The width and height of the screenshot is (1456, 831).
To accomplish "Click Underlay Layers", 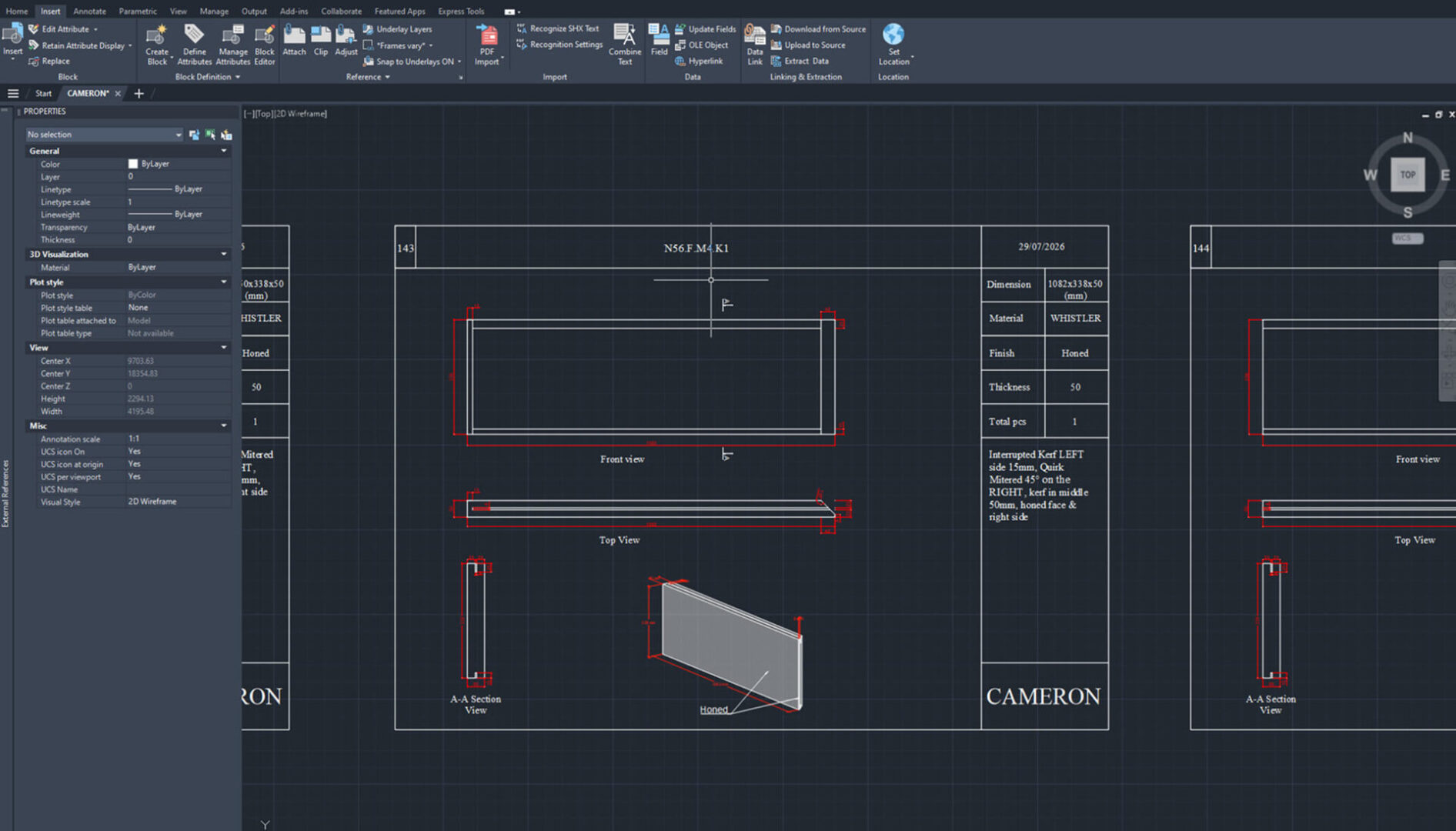I will click(x=397, y=29).
